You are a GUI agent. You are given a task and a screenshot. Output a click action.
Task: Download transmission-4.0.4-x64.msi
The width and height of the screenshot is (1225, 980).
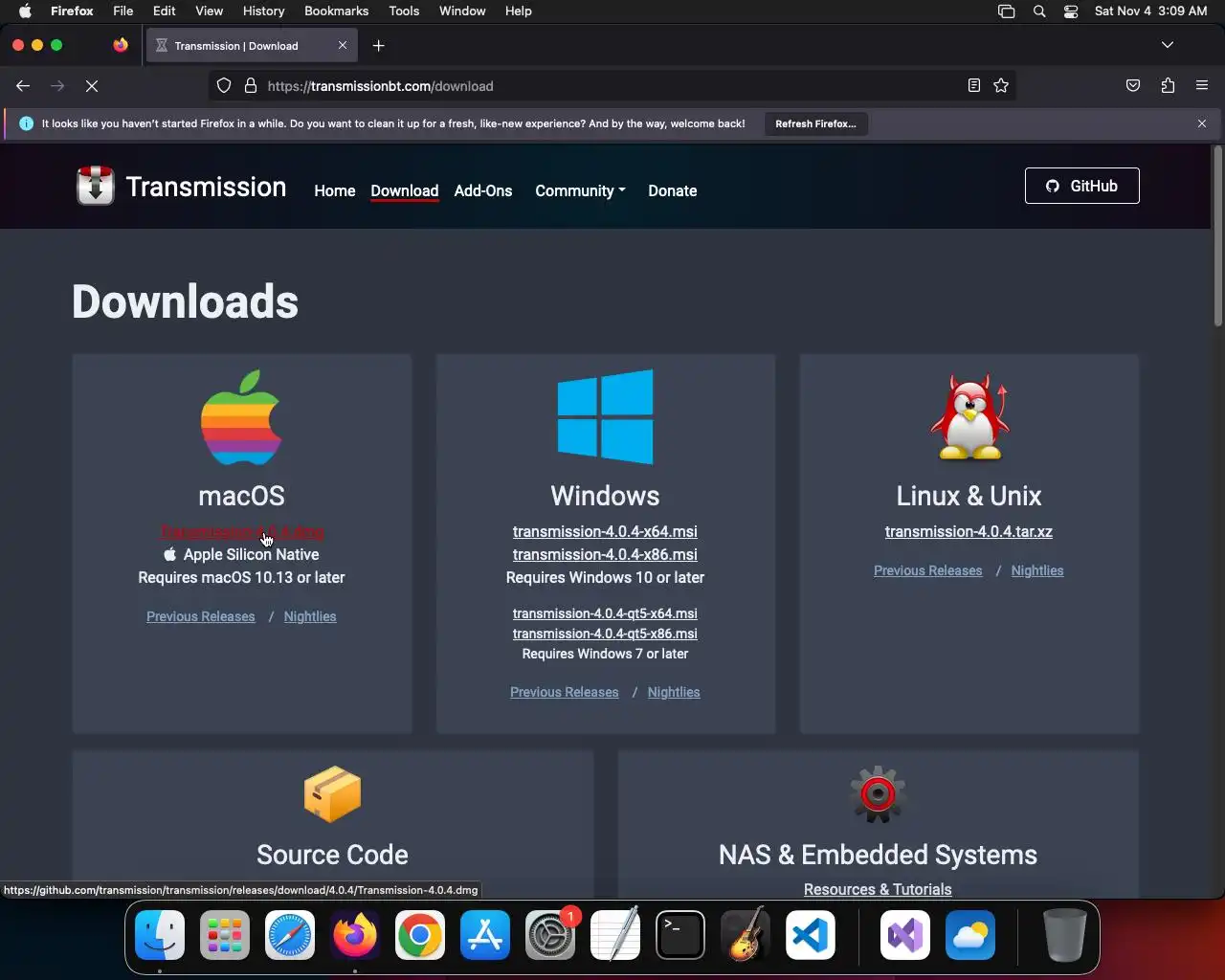tap(605, 531)
